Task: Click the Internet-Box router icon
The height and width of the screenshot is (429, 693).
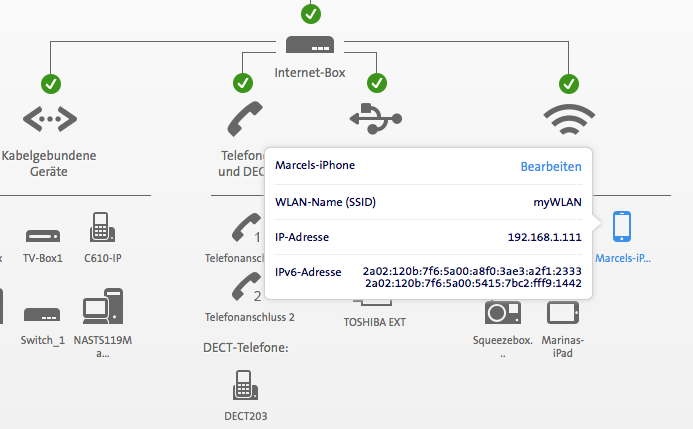Action: [311, 47]
